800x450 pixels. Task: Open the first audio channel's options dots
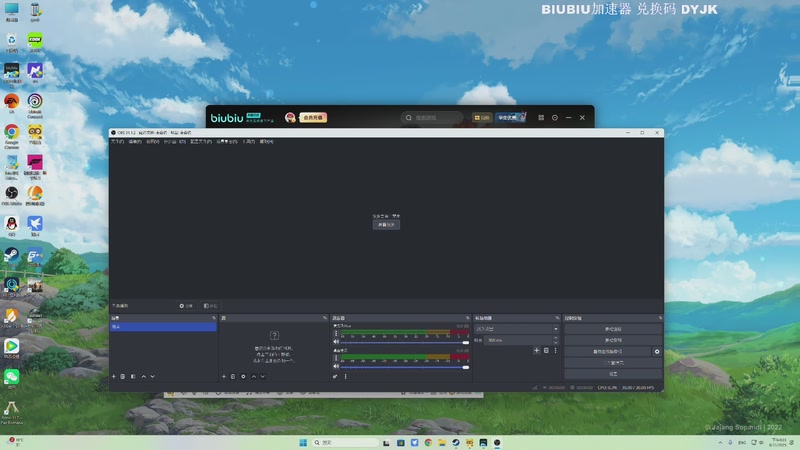pyautogui.click(x=336, y=334)
